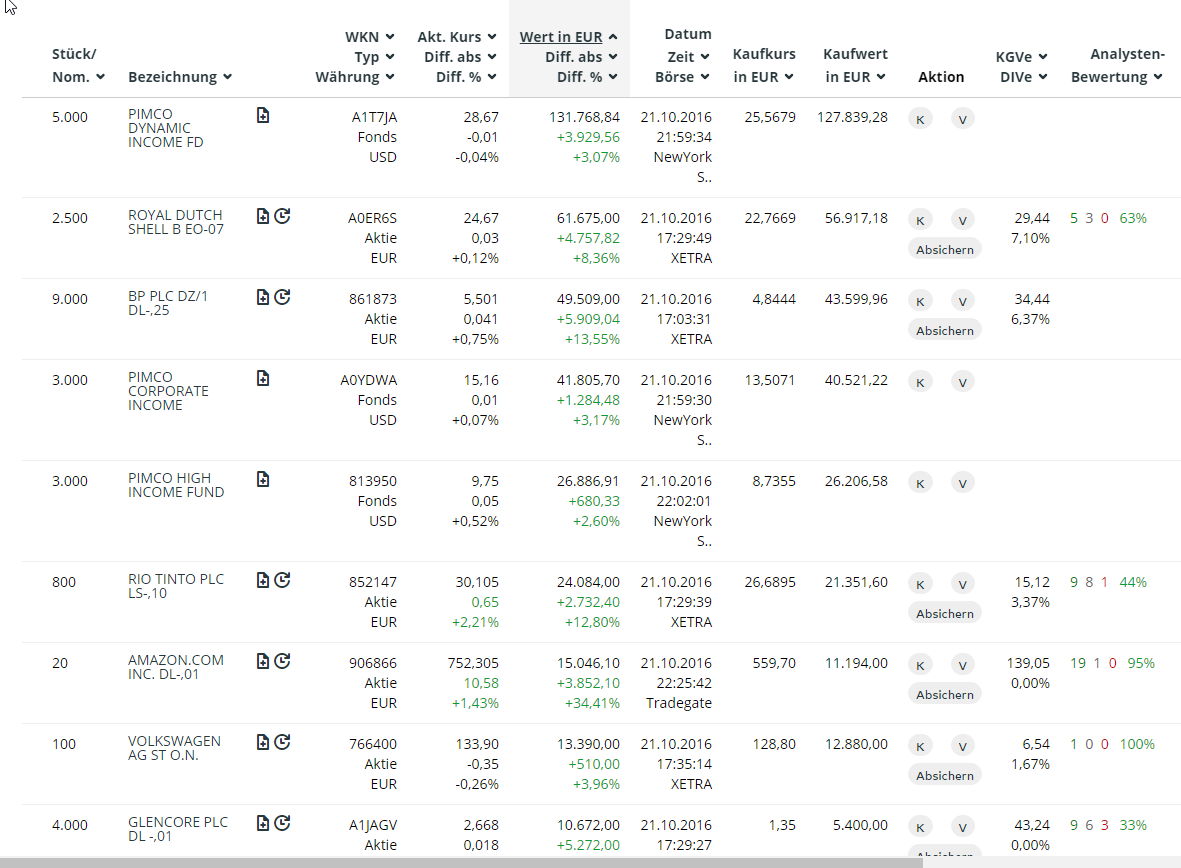Click the document-plus icon beside Glencore PLC
The width and height of the screenshot is (1181, 868).
[x=262, y=823]
